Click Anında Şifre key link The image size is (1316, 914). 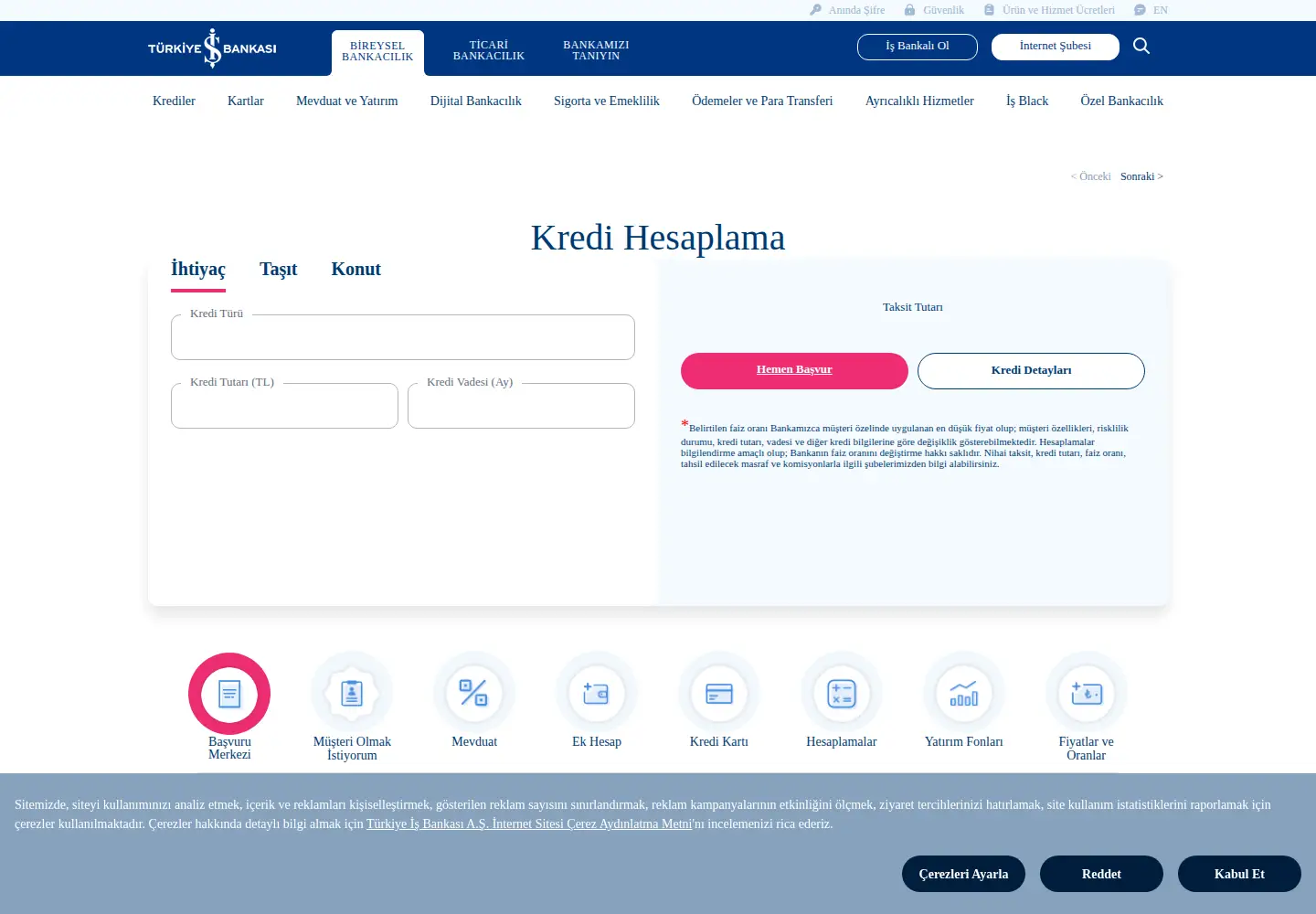pyautogui.click(x=847, y=10)
